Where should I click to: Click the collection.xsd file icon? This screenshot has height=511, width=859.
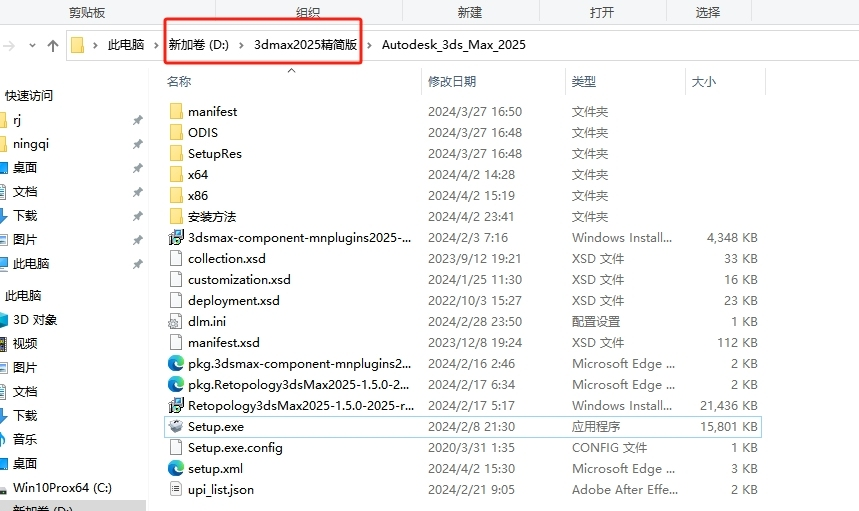(176, 259)
